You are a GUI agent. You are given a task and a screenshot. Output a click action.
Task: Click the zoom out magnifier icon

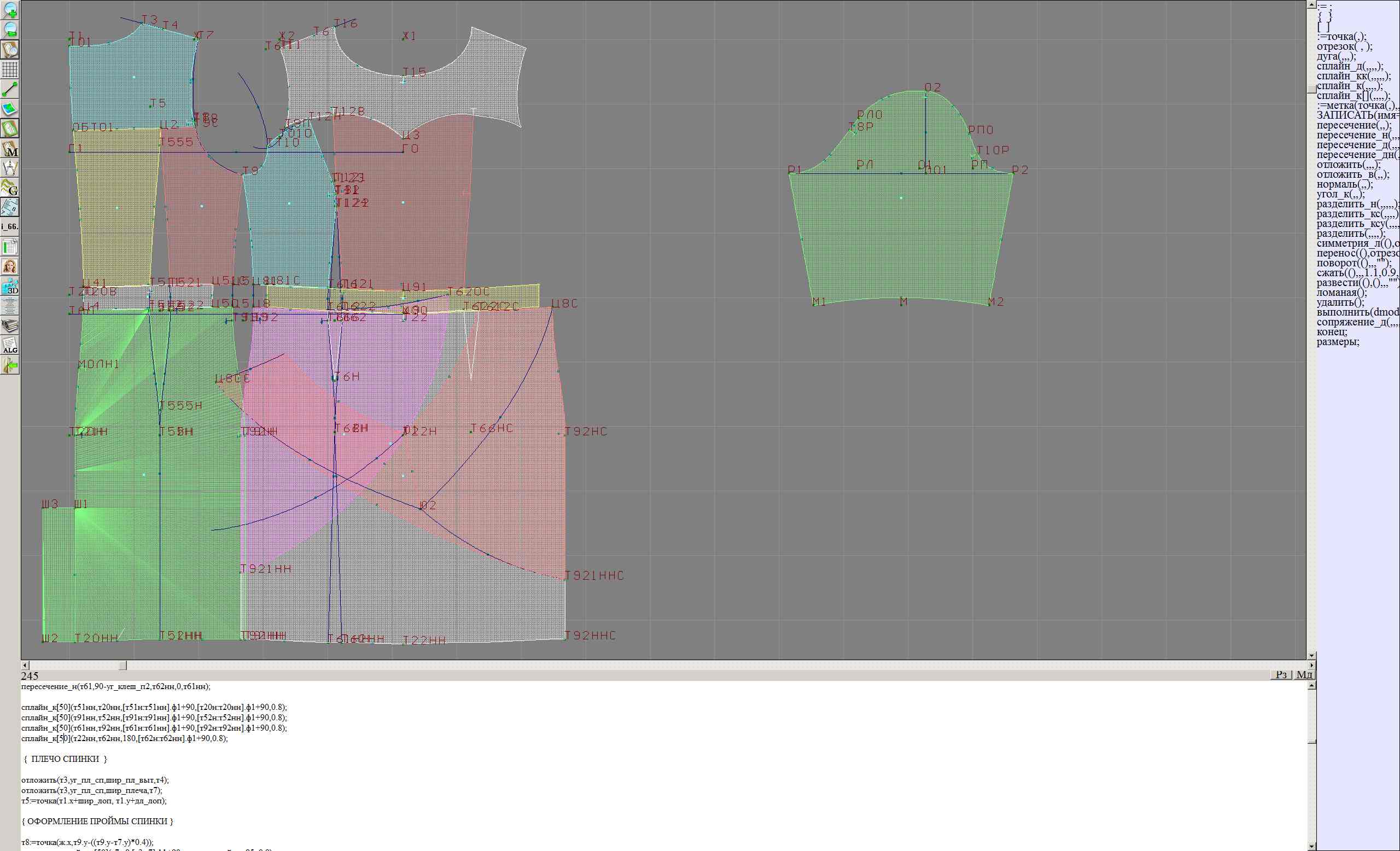click(x=10, y=30)
